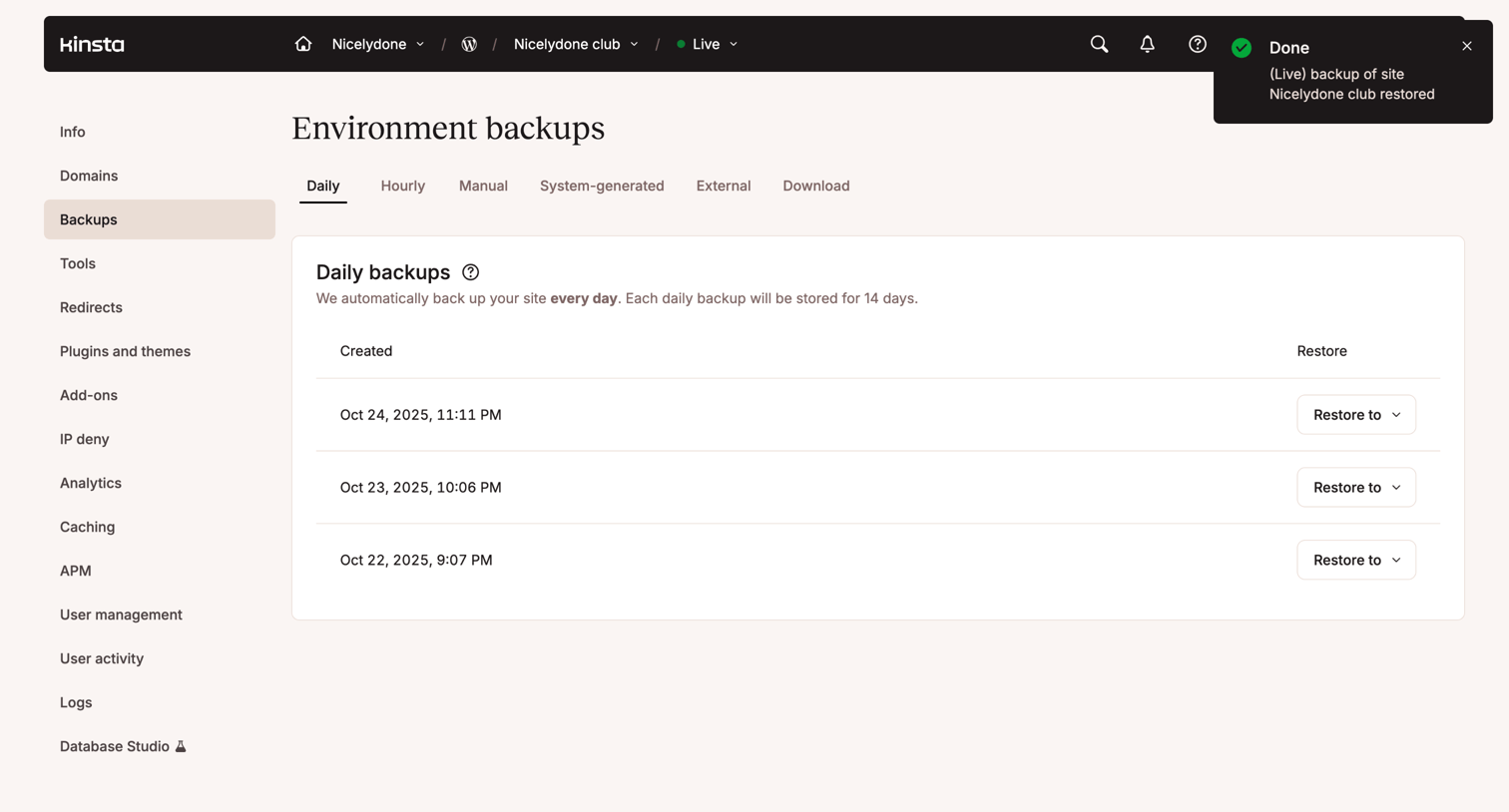Screen dimensions: 1509x812
Task: Open the search icon
Action: click(x=1099, y=44)
